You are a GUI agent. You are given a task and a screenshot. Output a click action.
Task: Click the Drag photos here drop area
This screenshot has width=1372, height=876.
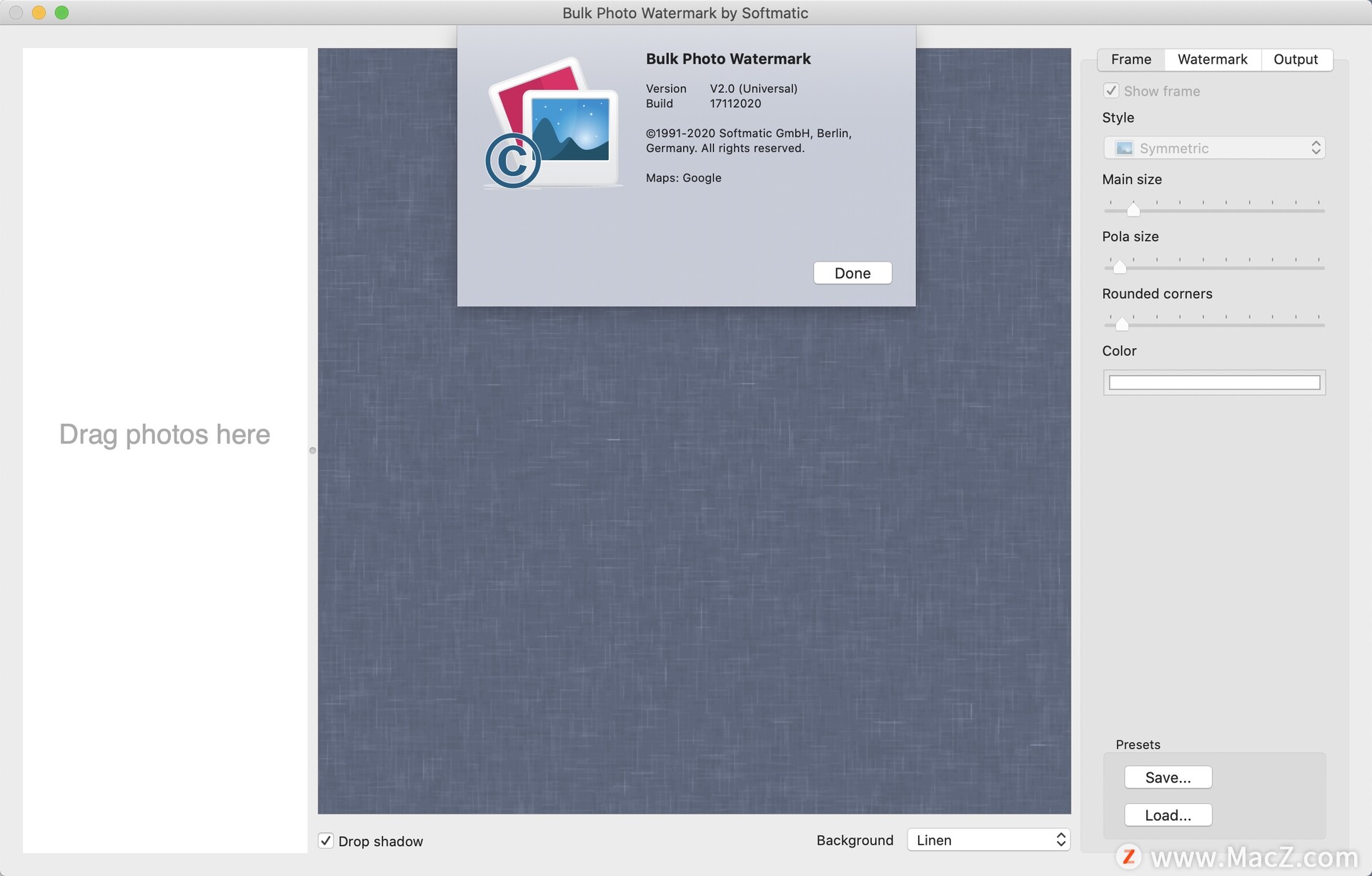click(165, 450)
